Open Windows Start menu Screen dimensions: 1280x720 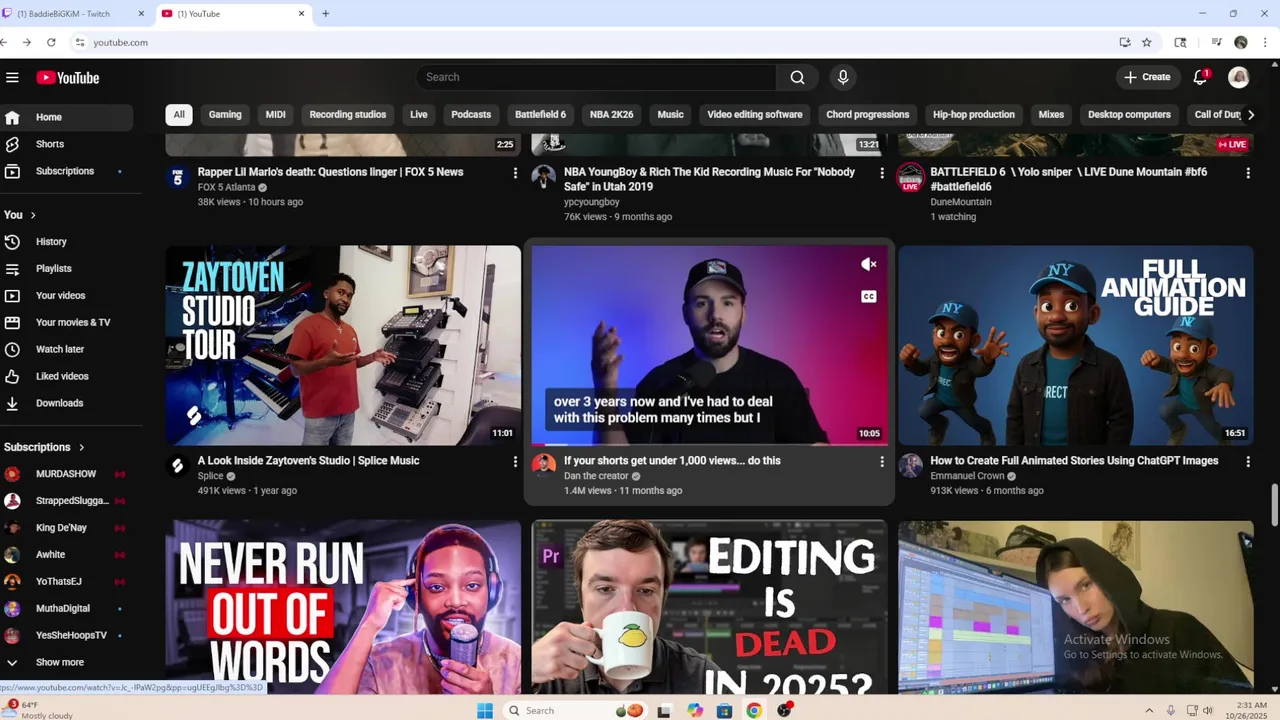click(485, 711)
